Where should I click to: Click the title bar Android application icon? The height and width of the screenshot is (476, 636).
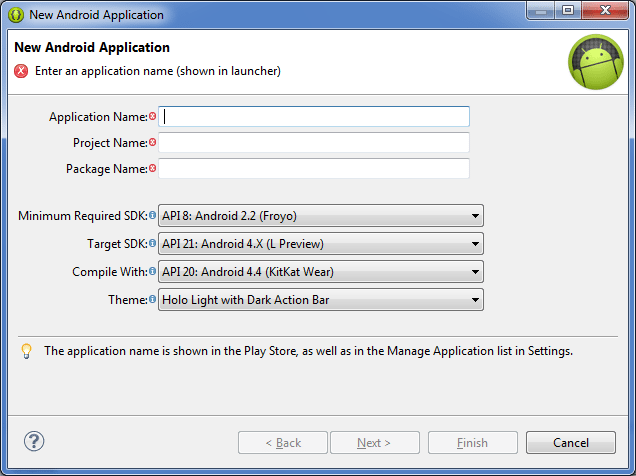pos(16,15)
